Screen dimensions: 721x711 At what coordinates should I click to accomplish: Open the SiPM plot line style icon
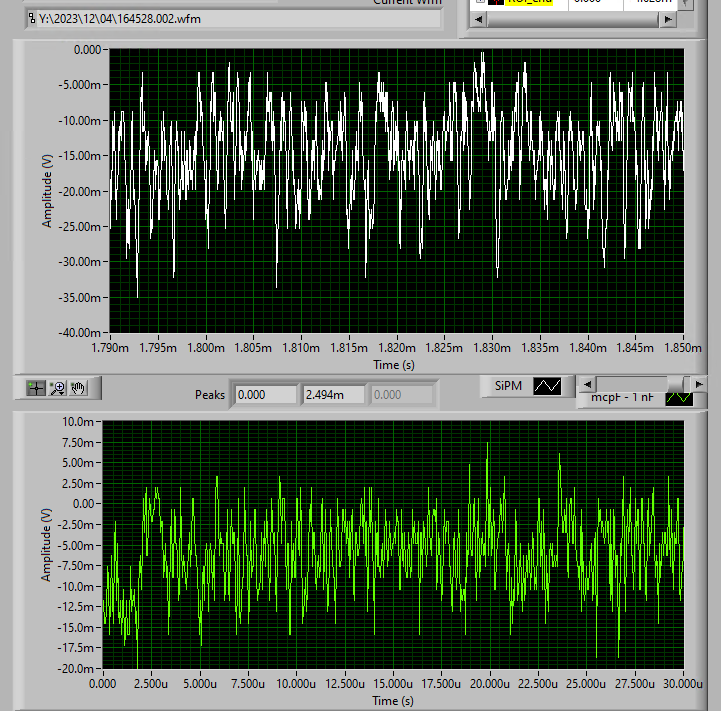(x=548, y=385)
